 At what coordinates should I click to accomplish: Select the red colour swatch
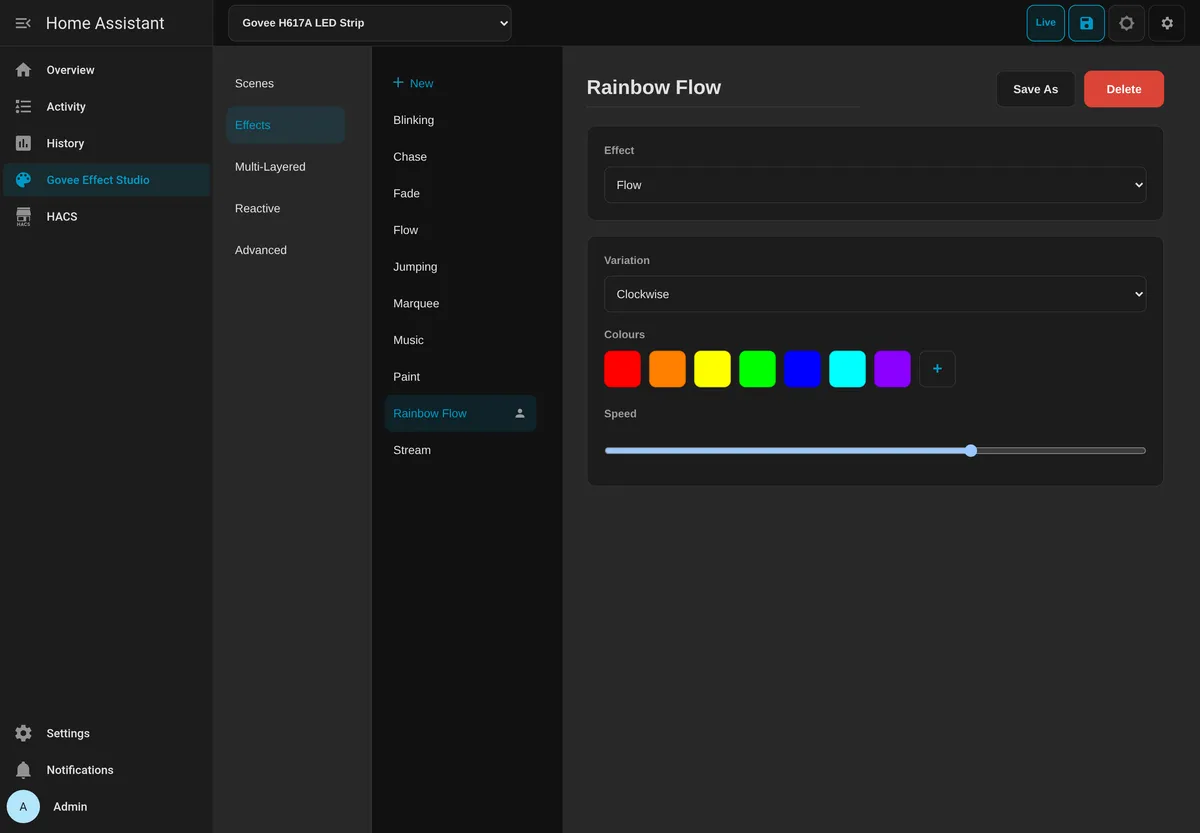(x=622, y=369)
